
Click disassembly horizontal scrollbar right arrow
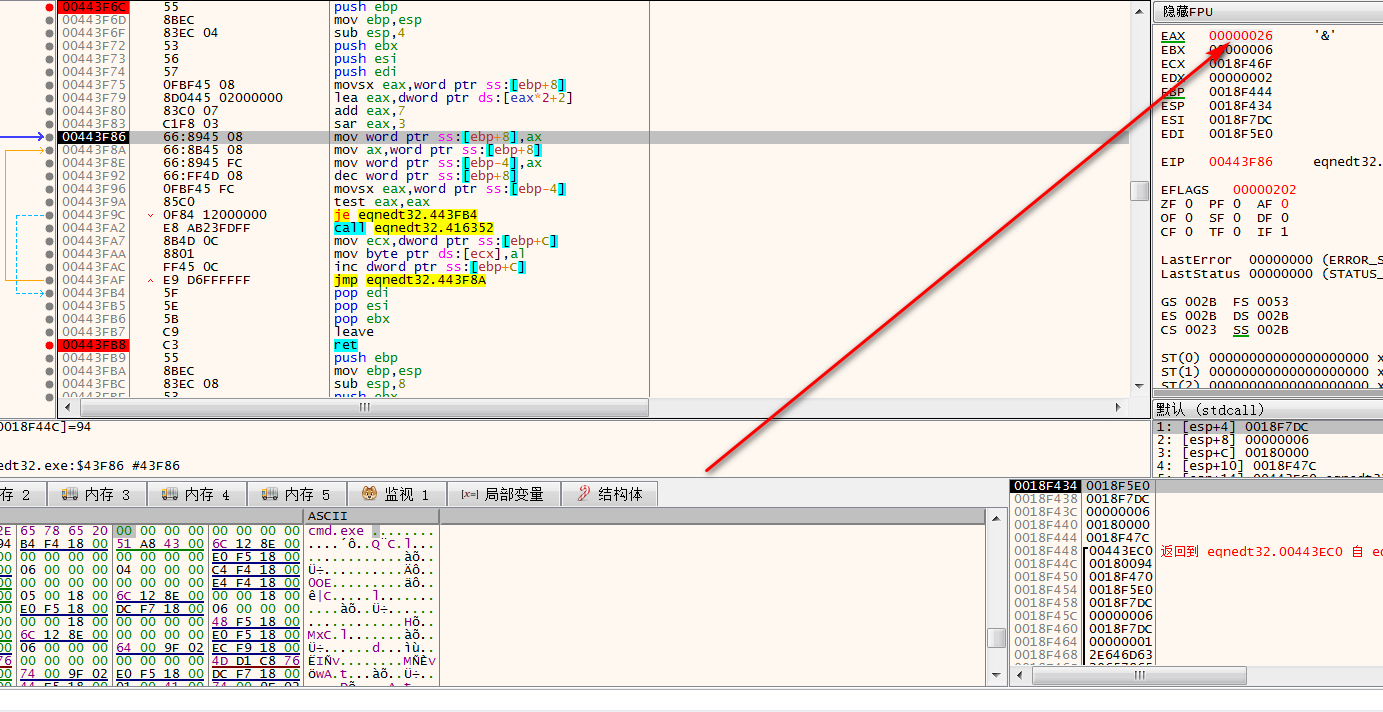[1120, 408]
